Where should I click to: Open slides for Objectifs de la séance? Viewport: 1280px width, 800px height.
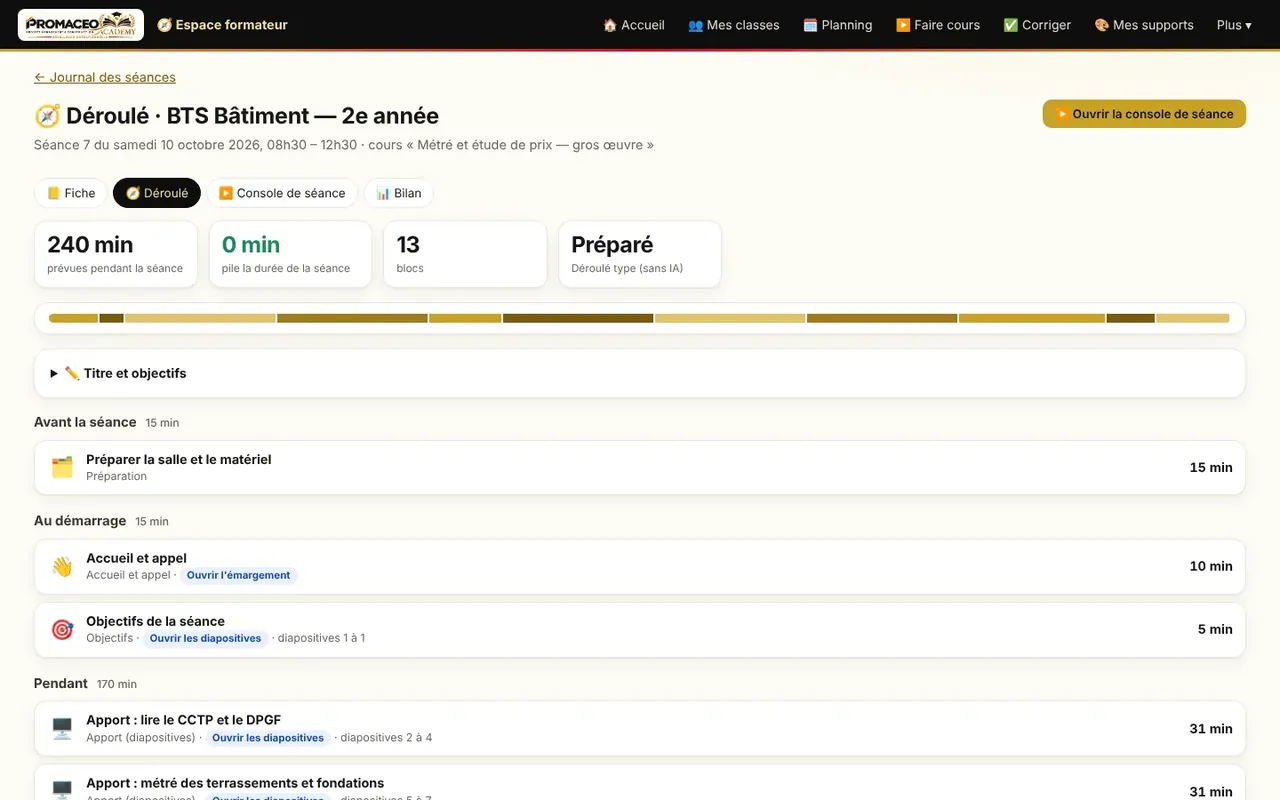click(205, 638)
